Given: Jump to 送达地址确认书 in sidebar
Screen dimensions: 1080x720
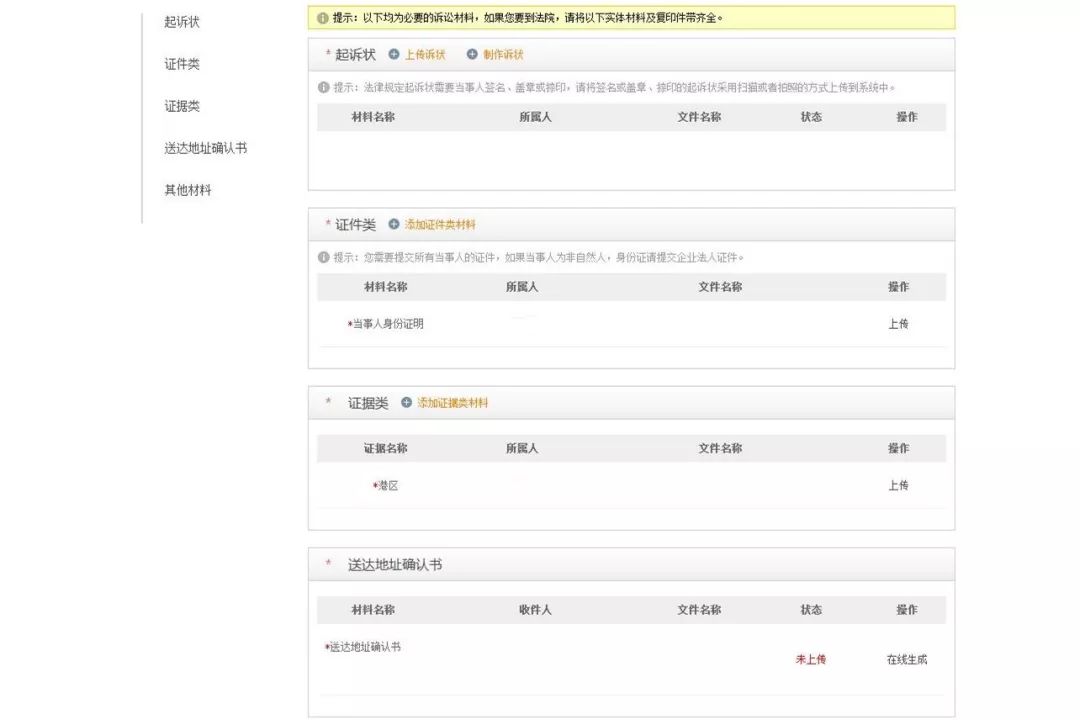Looking at the screenshot, I should click(x=205, y=148).
